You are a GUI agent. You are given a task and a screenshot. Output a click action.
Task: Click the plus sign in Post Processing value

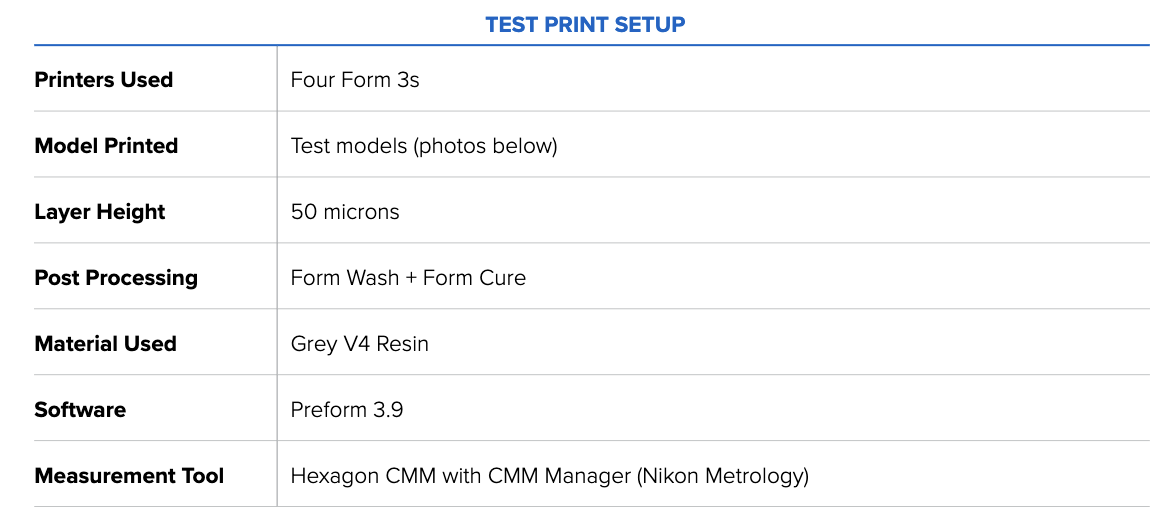(411, 278)
